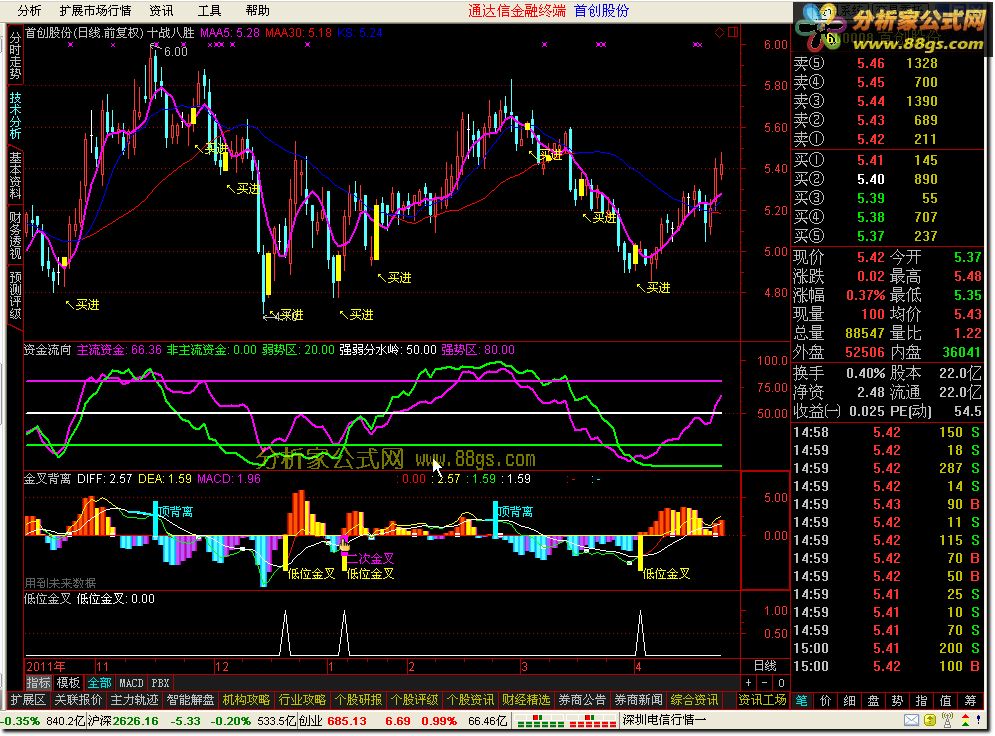Screen dimensions: 995x736
Task: Select the 势 tab in quote panel
Action: 897,700
